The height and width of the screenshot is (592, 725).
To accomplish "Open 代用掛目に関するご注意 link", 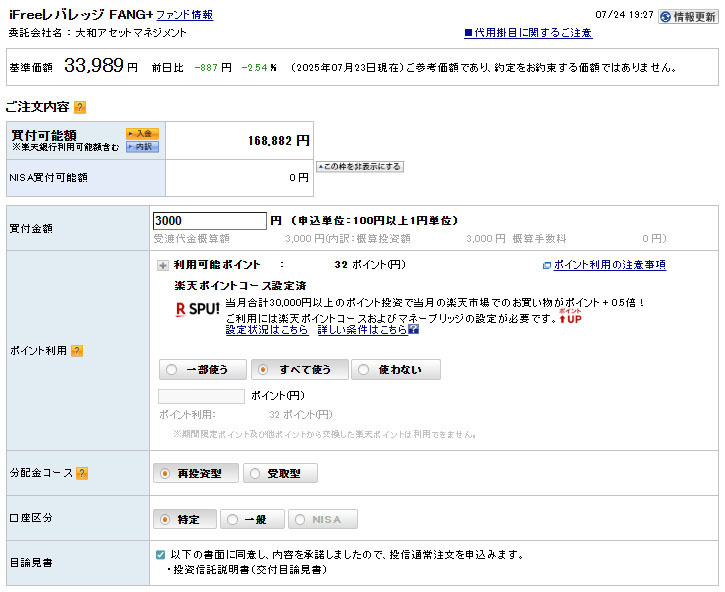I will [527, 33].
